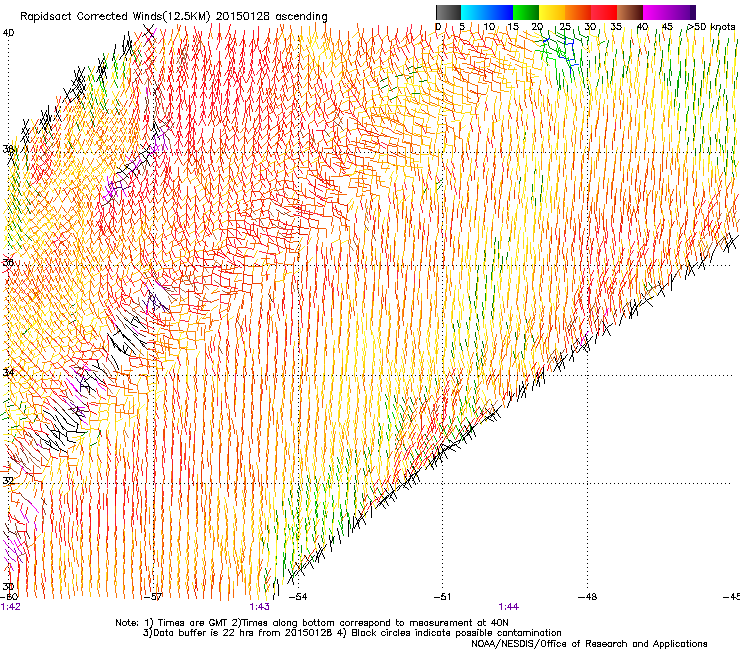Click the purple time label '1:44'
Viewport: 740px width, 650px height.
(508, 607)
